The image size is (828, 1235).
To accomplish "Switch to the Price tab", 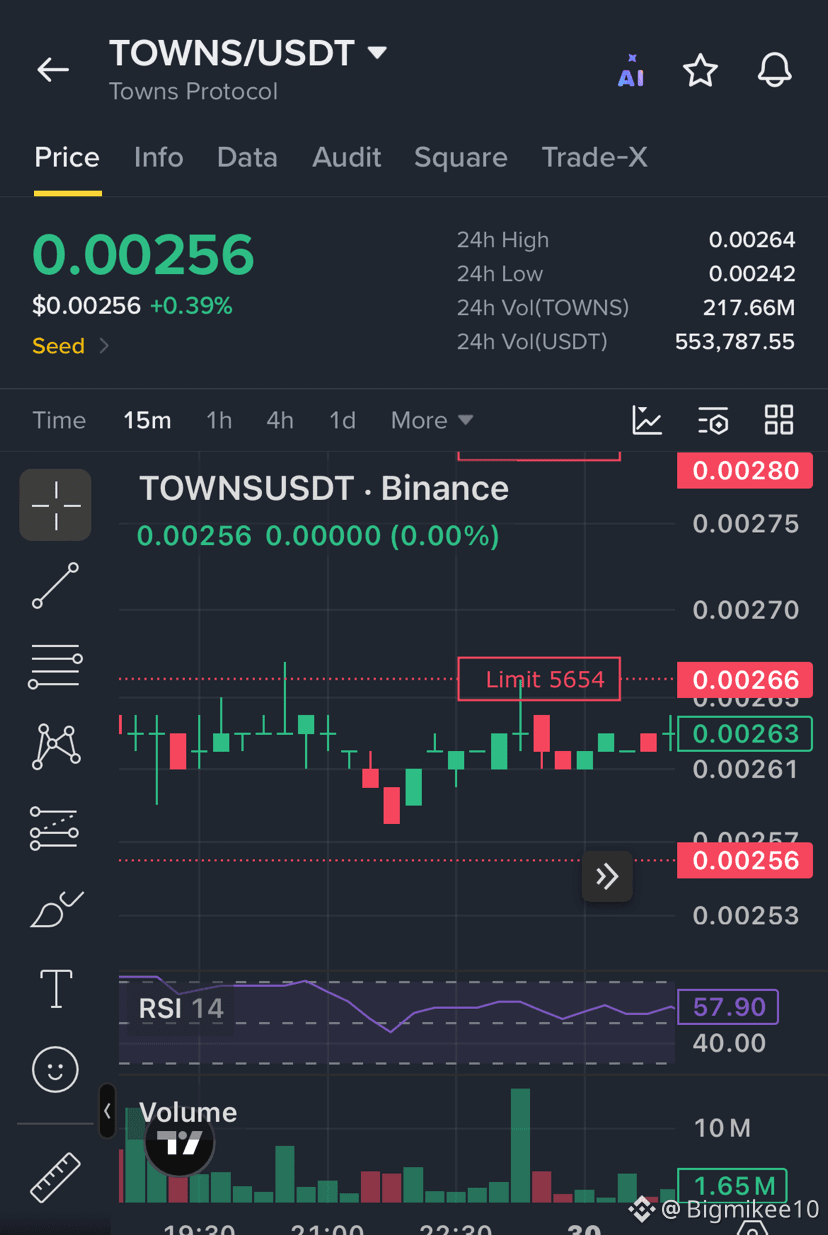I will 67,157.
